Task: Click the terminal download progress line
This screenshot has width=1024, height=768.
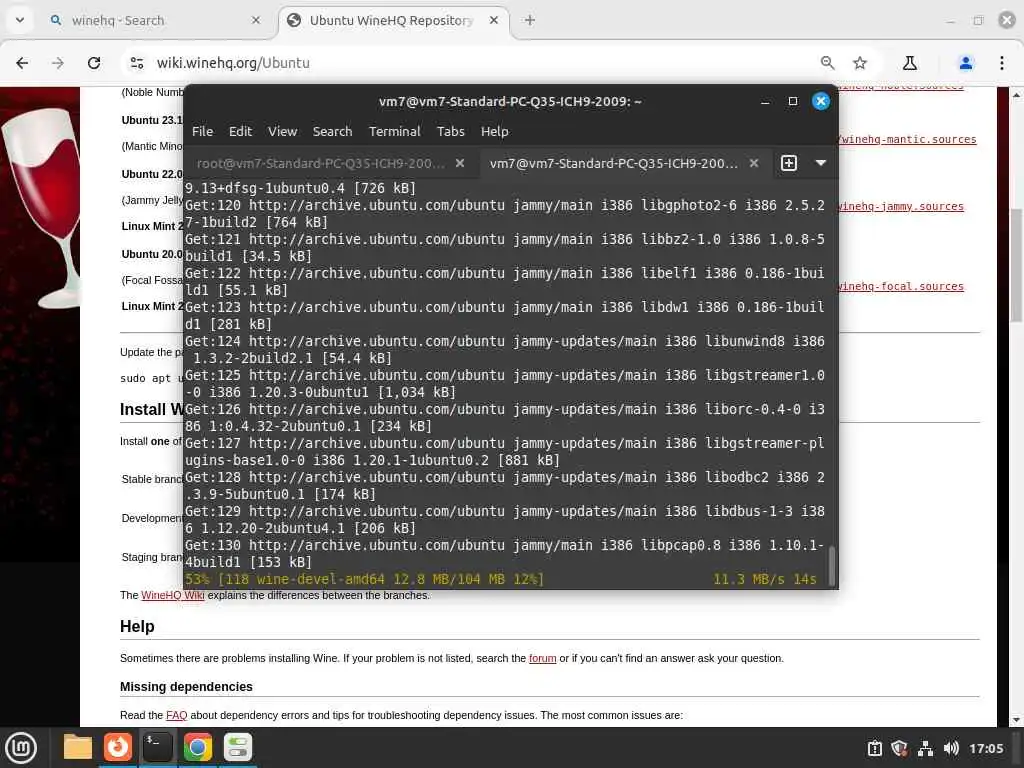Action: click(501, 579)
